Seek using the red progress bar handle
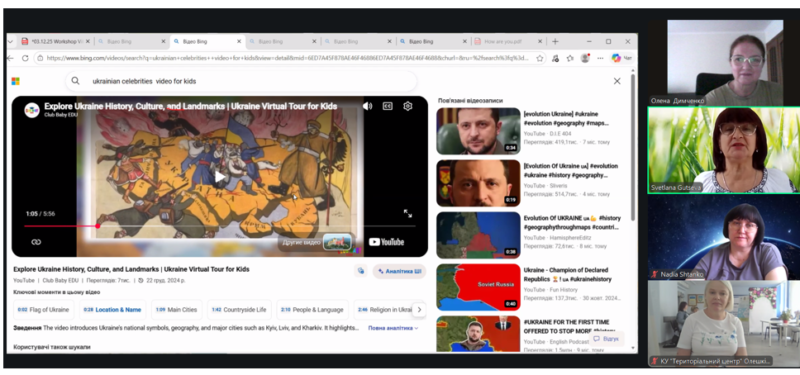This screenshot has width=800, height=375. coord(97,226)
